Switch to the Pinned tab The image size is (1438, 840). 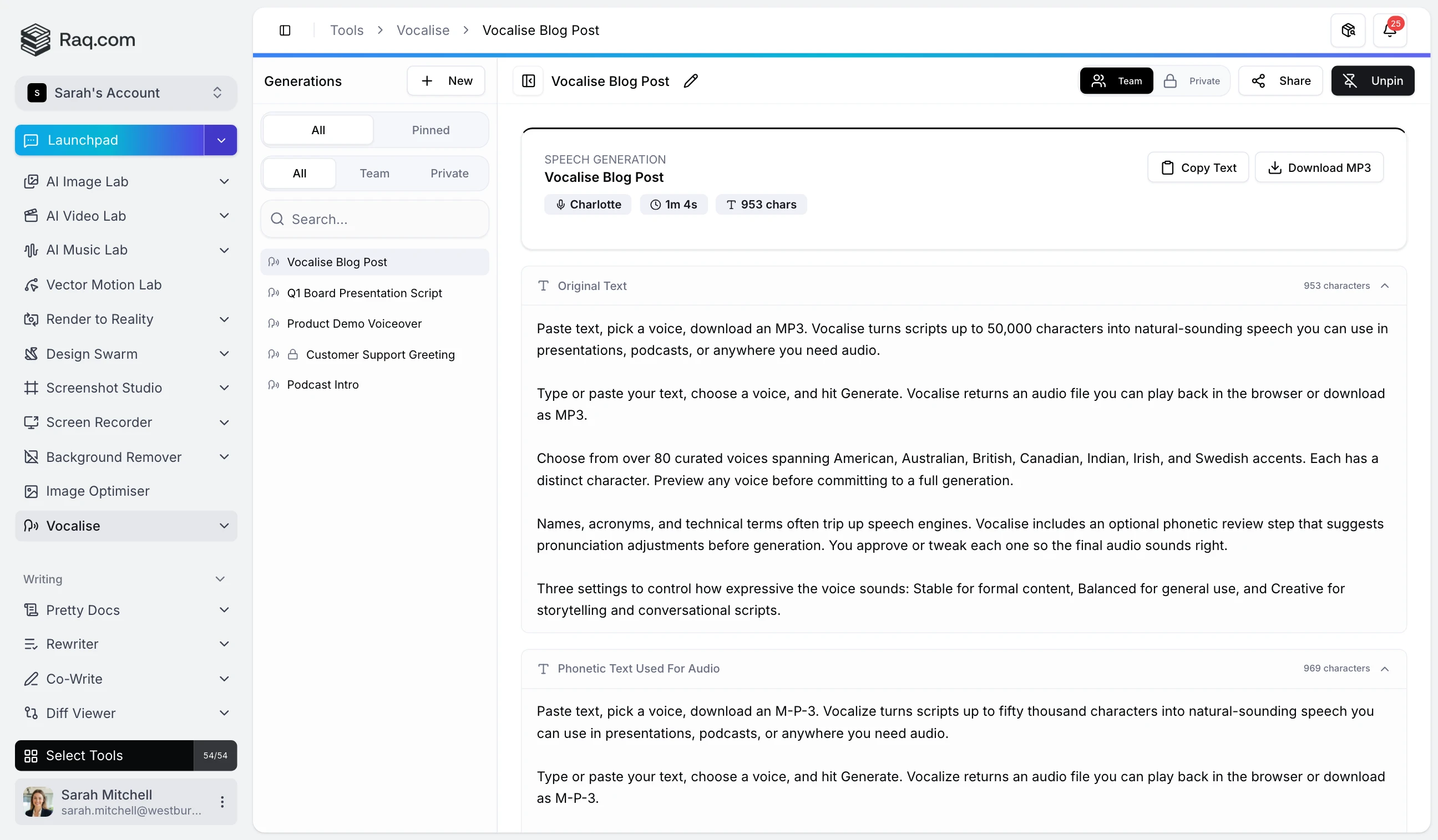[431, 130]
